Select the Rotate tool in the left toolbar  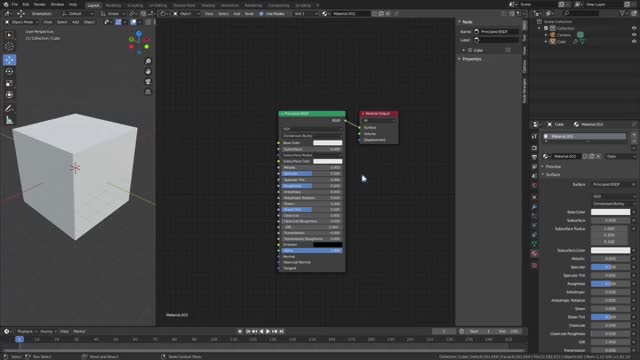pos(9,71)
